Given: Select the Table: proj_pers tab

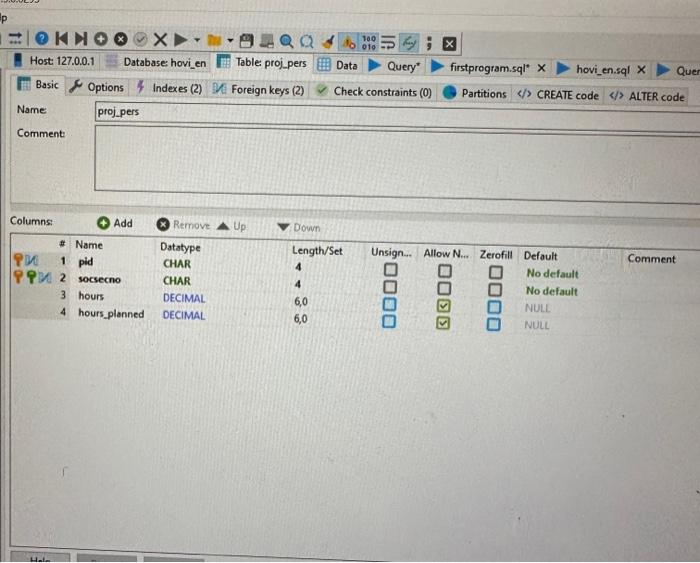Looking at the screenshot, I should [262, 63].
